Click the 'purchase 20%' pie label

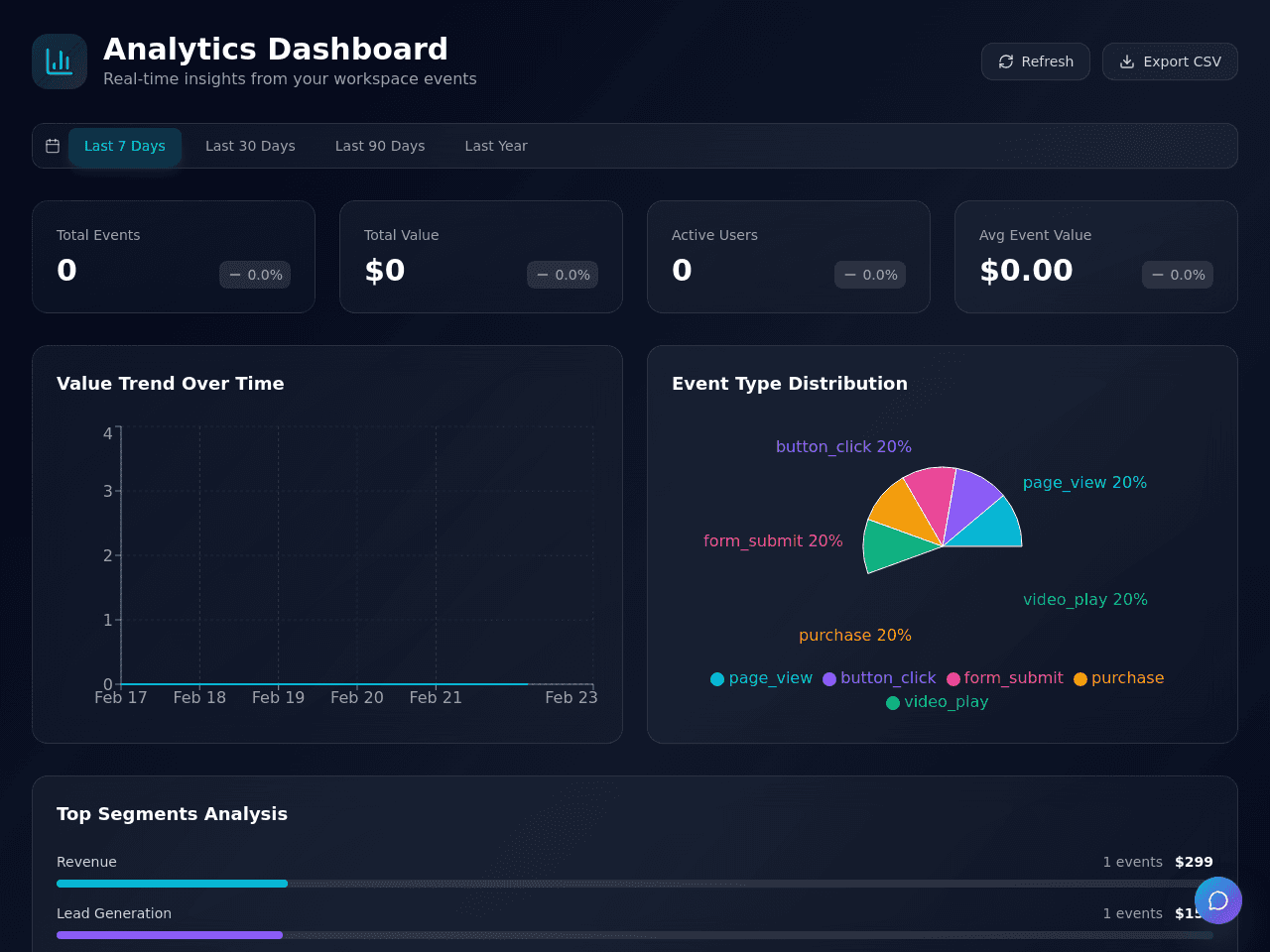[855, 636]
